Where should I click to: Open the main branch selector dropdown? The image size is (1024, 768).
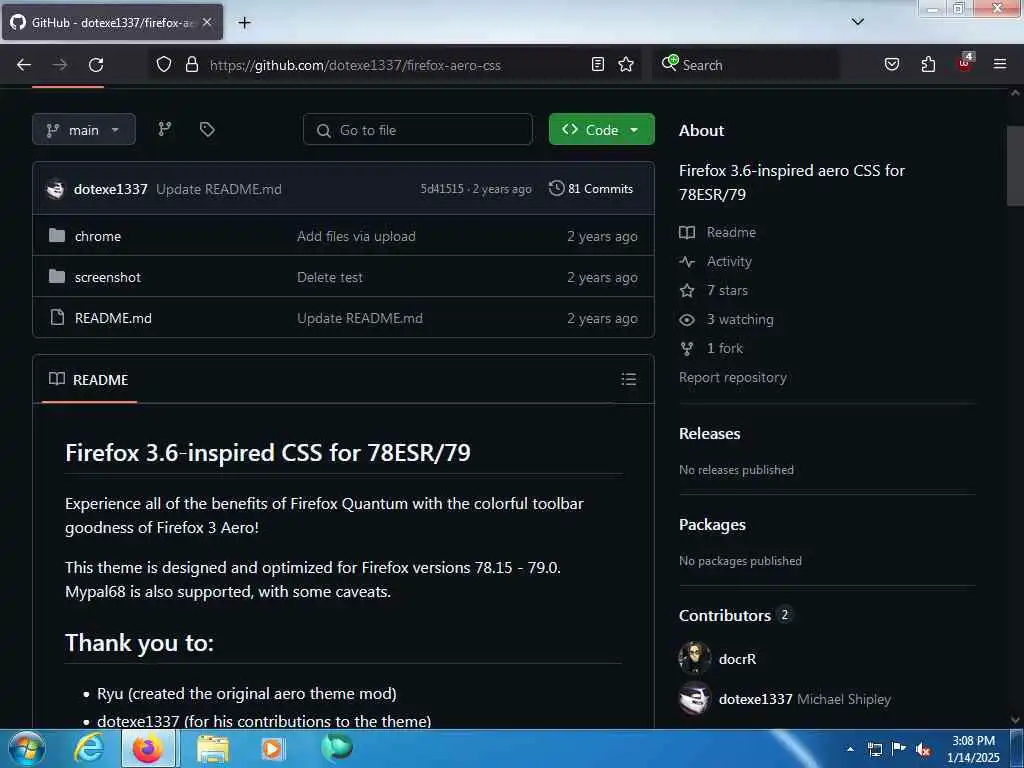84,129
